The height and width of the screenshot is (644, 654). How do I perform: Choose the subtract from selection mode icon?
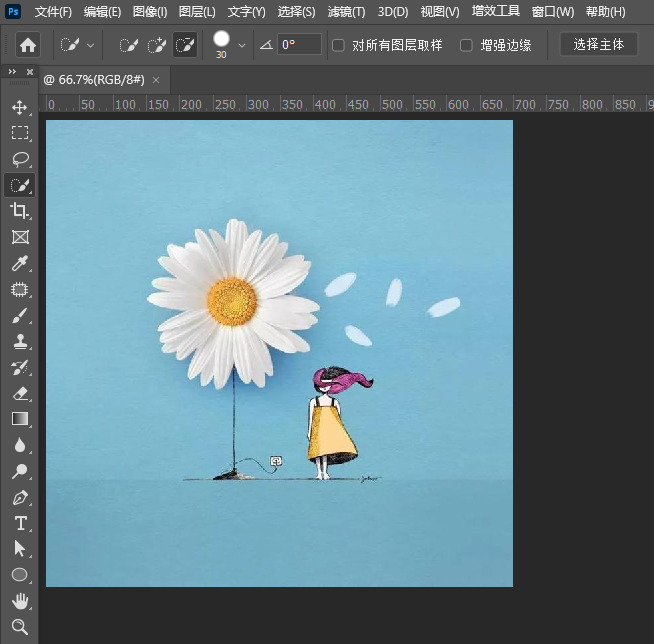coord(185,45)
